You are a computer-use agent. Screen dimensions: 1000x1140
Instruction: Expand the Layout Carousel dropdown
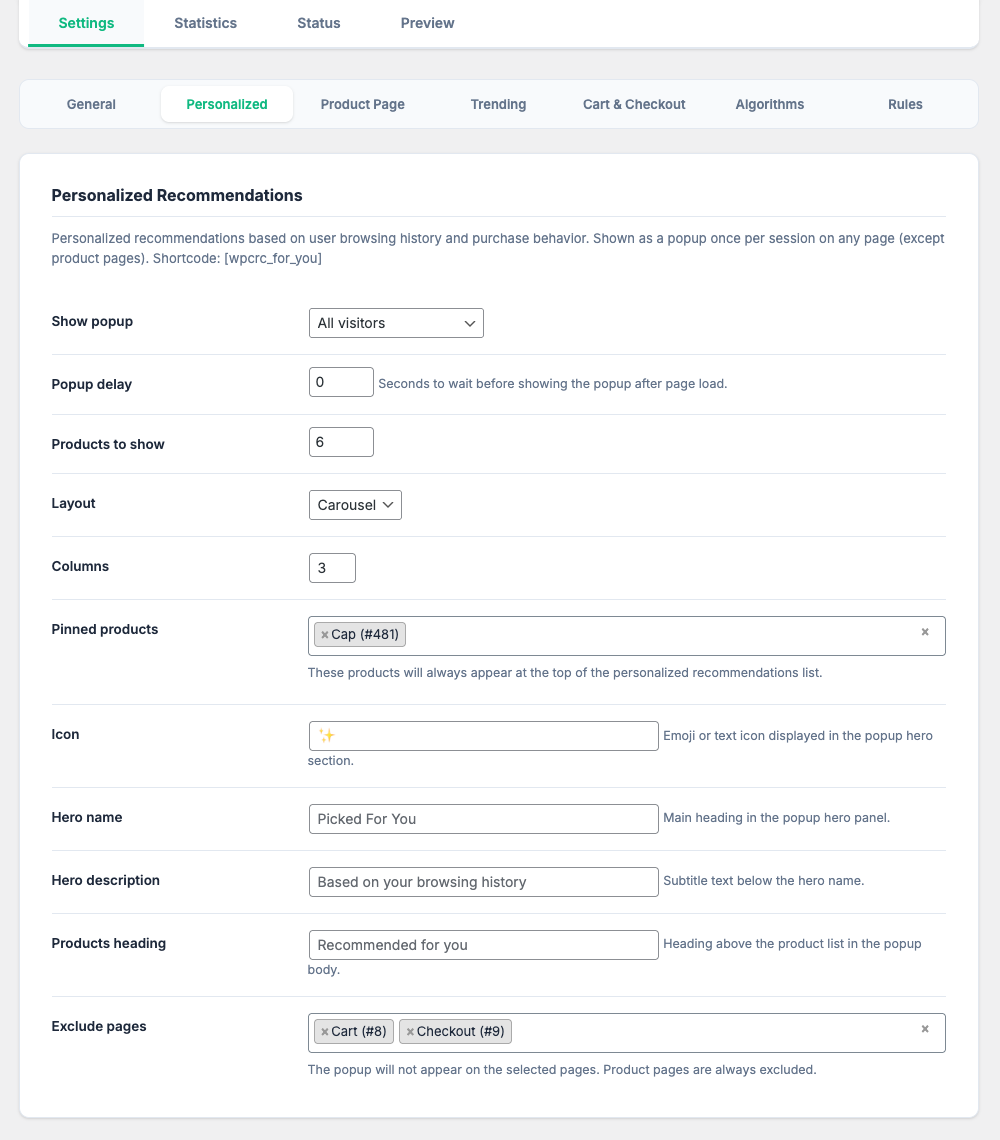(x=355, y=505)
